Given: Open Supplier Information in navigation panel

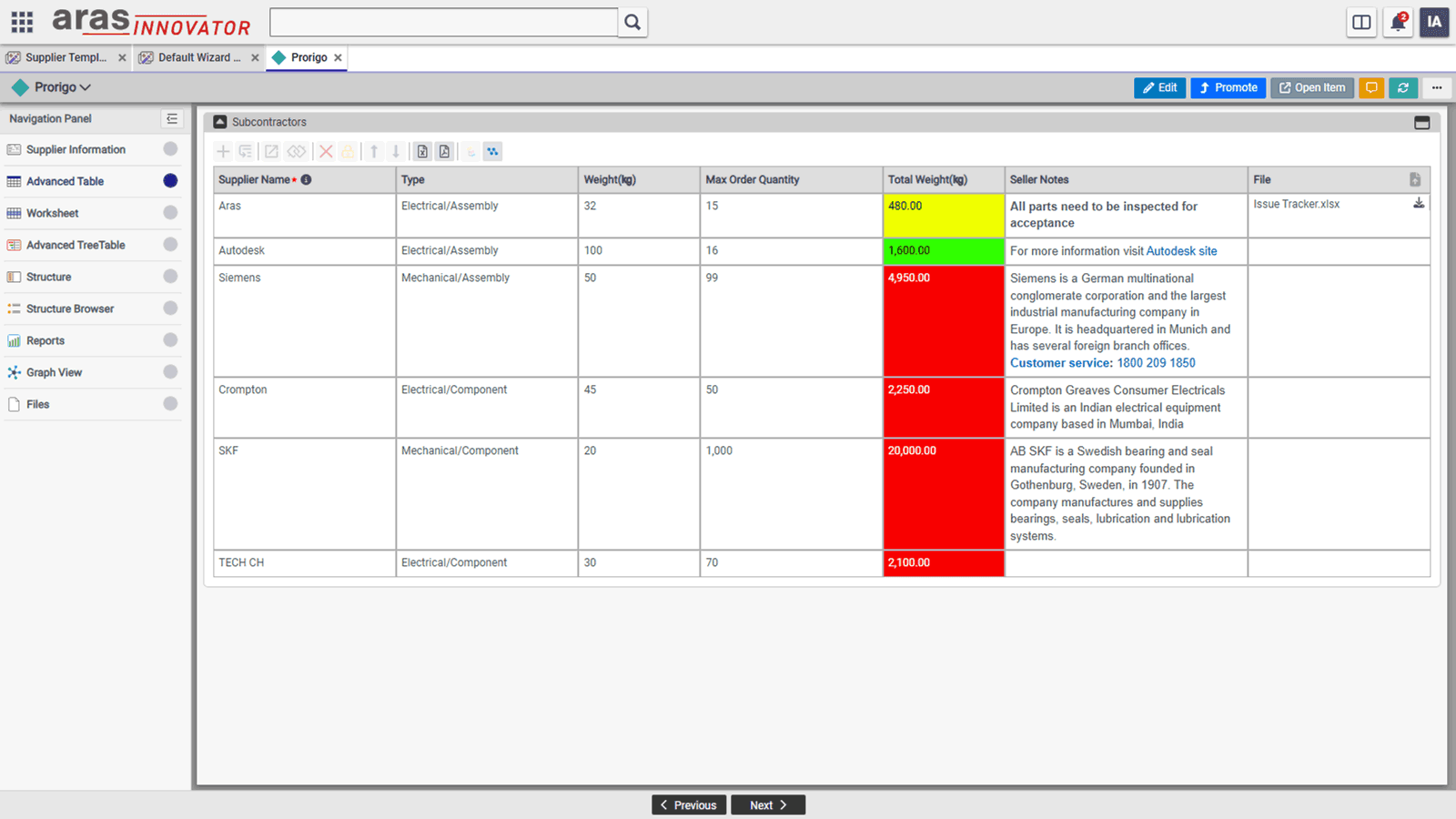Looking at the screenshot, I should click(x=76, y=149).
